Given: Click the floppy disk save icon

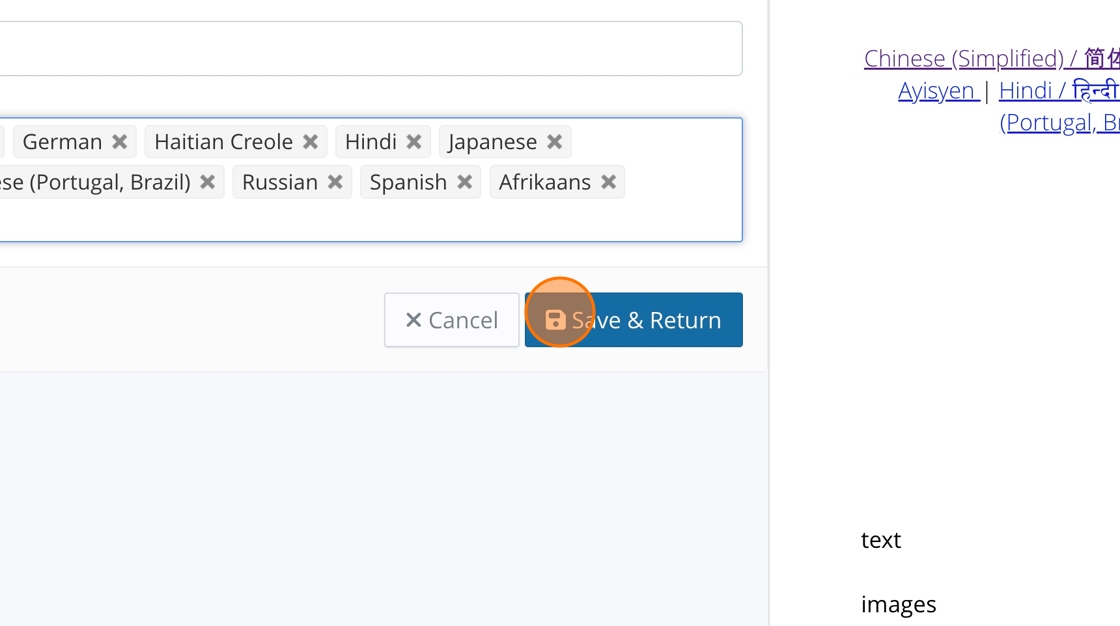Looking at the screenshot, I should tap(555, 320).
